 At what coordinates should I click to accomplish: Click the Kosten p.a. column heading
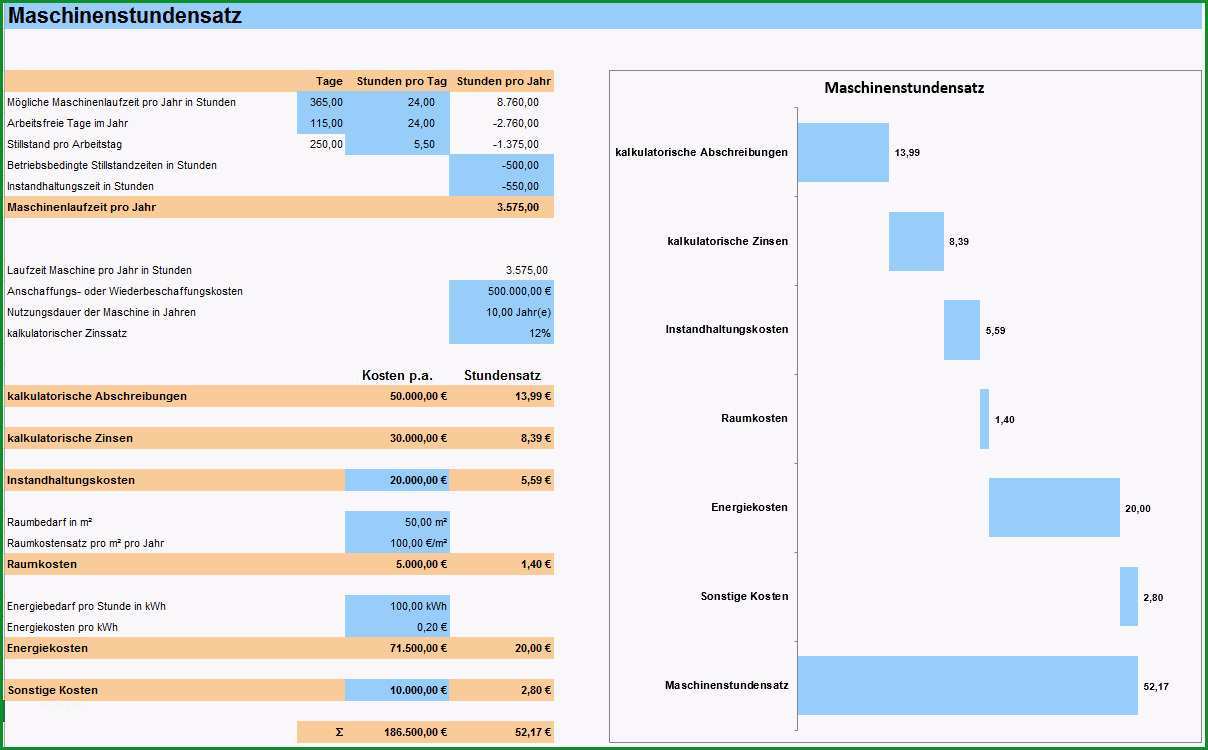(x=397, y=375)
